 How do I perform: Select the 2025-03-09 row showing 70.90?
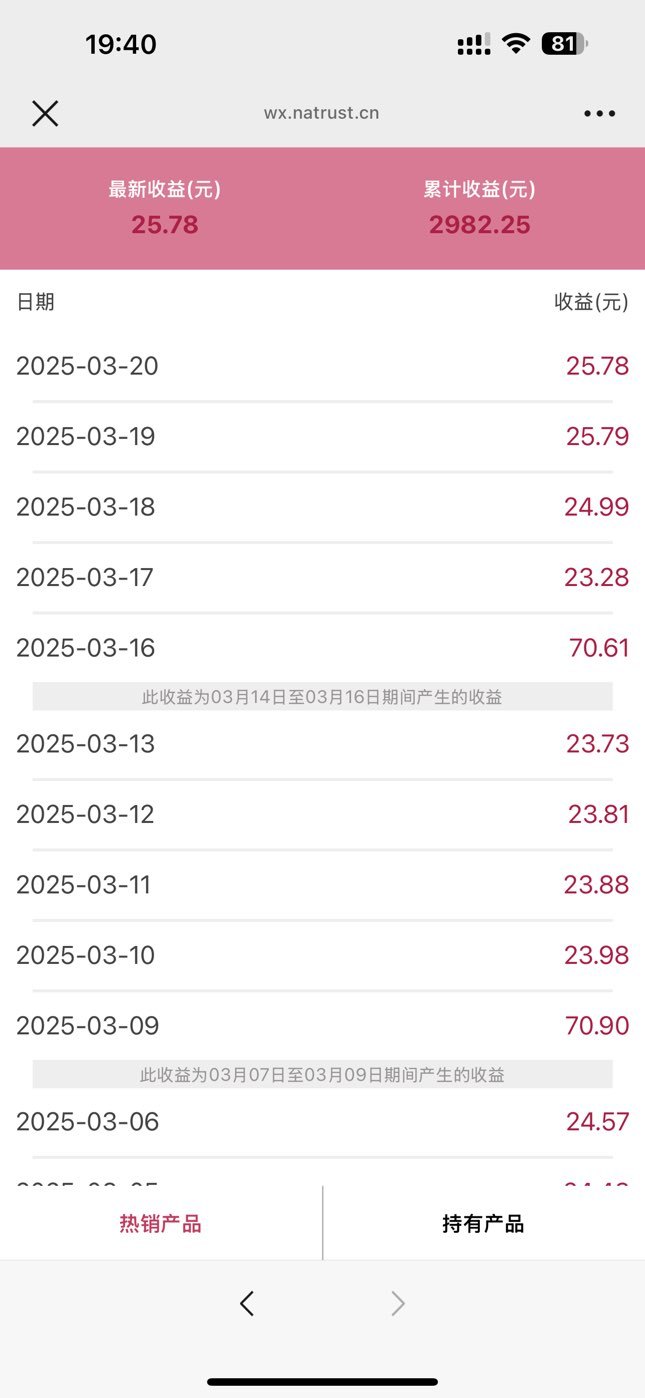[322, 1026]
